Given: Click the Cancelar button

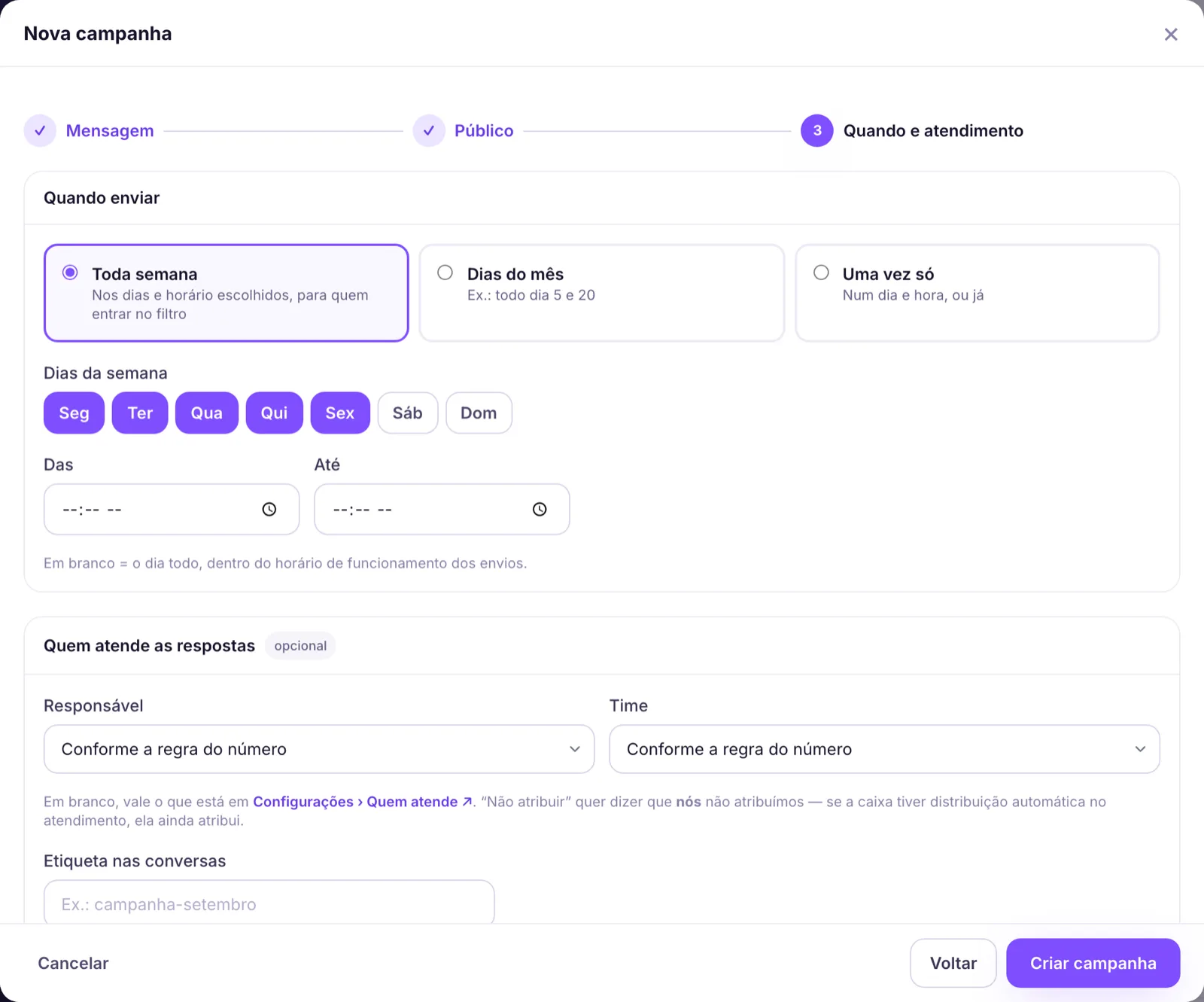Looking at the screenshot, I should coord(74,963).
